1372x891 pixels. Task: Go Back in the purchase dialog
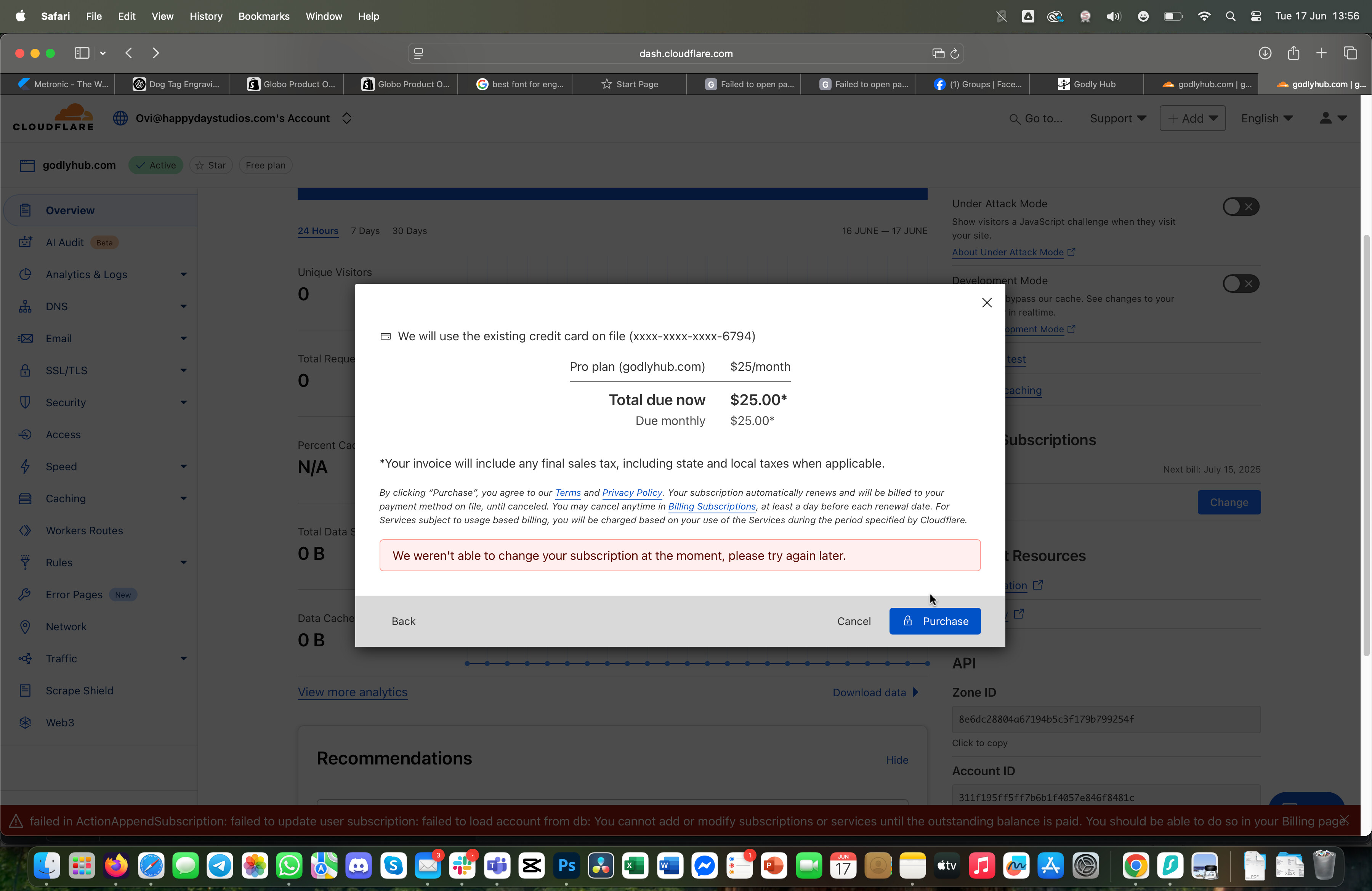403,621
